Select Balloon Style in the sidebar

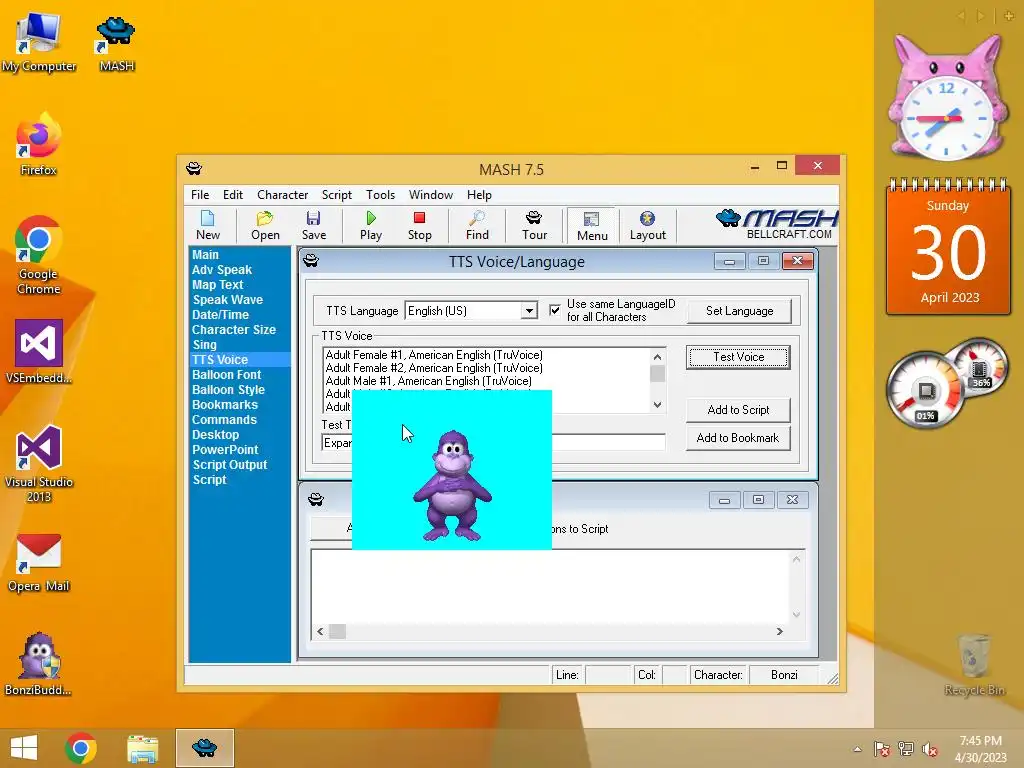(x=228, y=390)
